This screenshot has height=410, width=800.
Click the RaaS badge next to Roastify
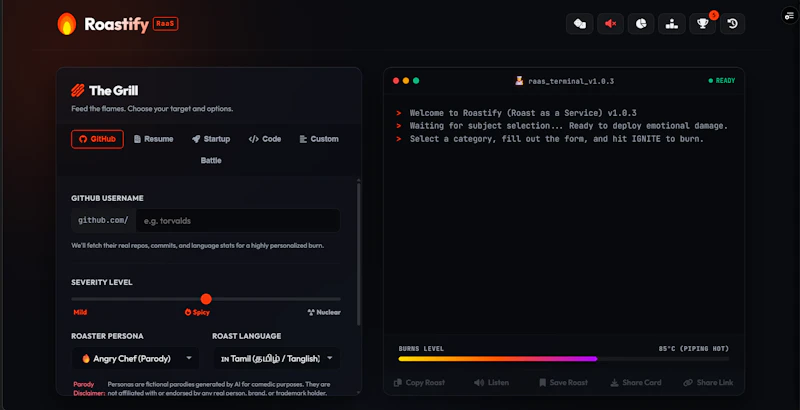[x=165, y=23]
